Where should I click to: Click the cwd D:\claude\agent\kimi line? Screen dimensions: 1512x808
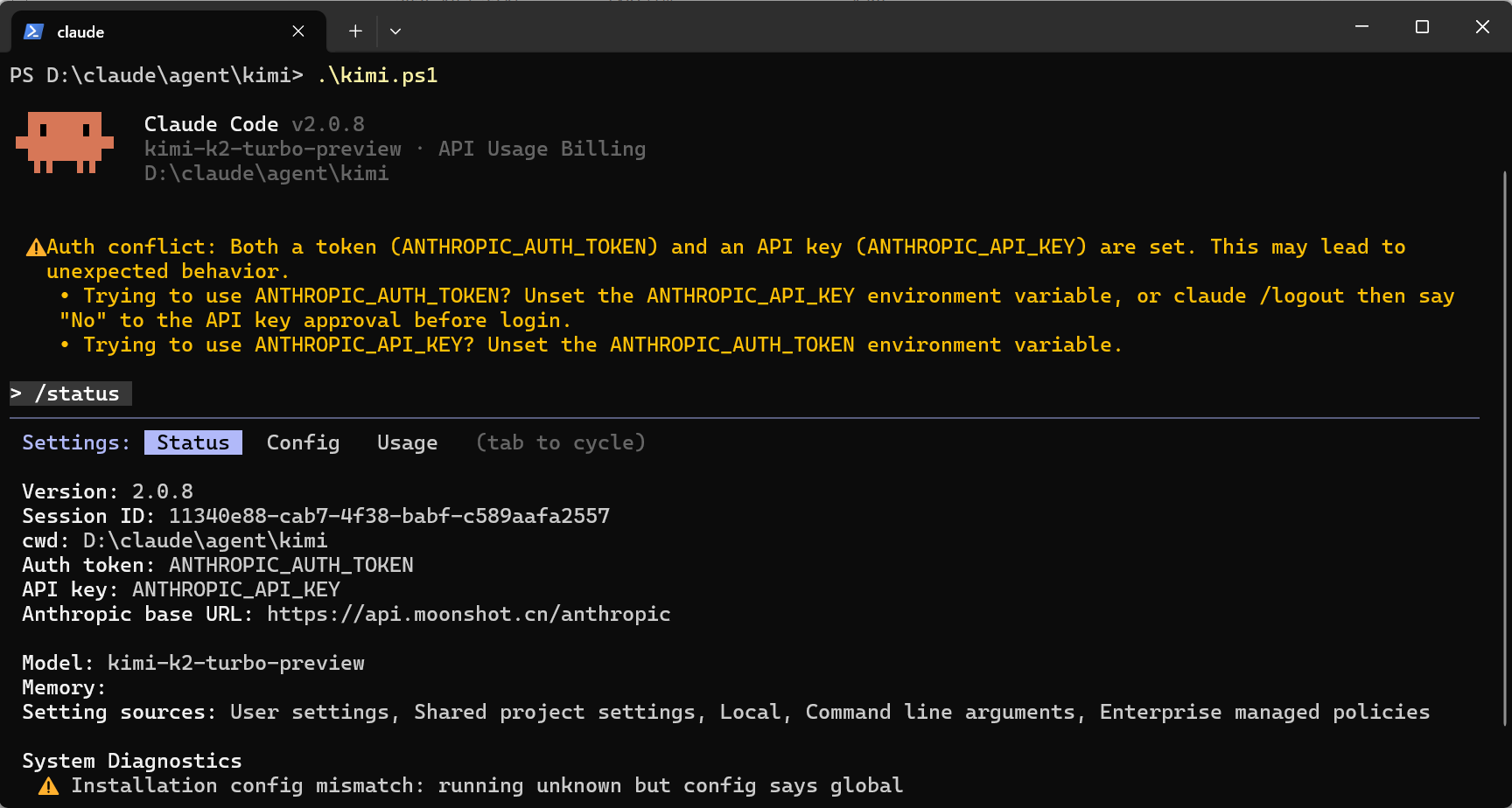[175, 540]
